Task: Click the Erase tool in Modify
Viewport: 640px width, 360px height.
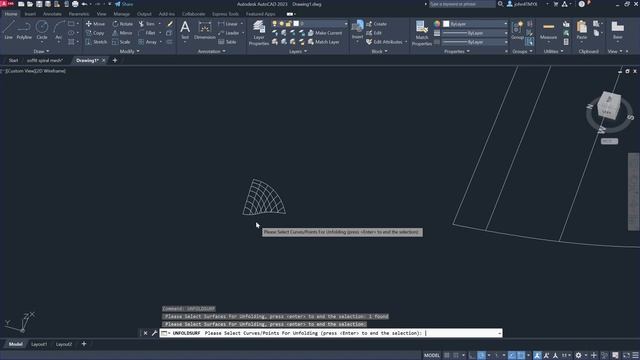Action: point(170,24)
